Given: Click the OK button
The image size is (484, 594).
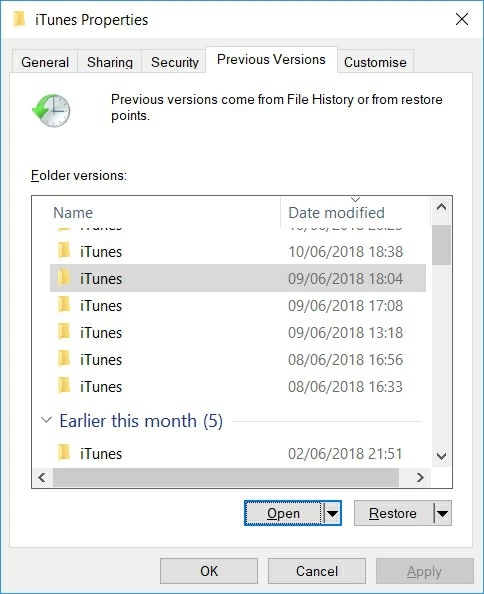Looking at the screenshot, I should [x=209, y=571].
